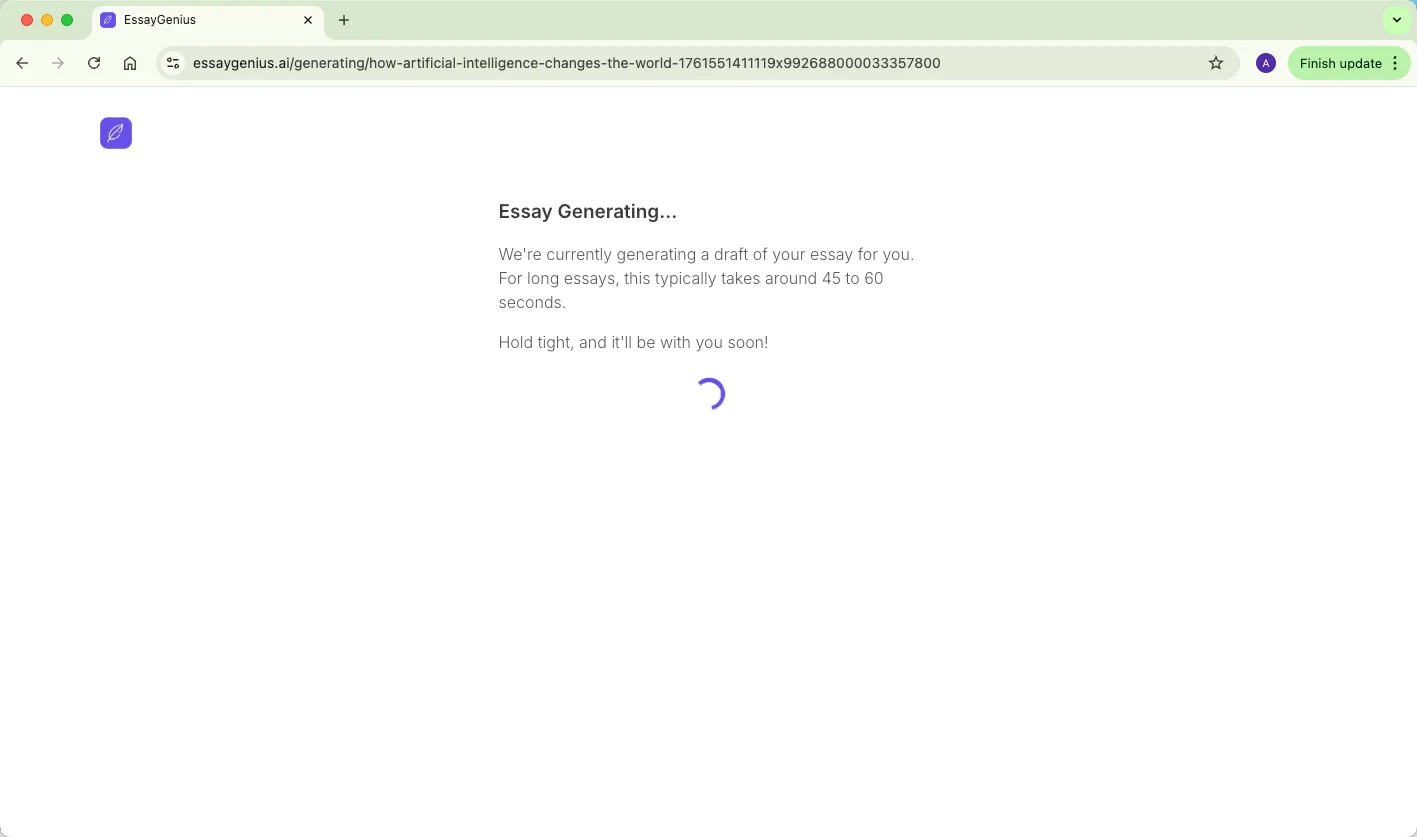Click the loading spinner
The image size is (1417, 837).
point(711,393)
